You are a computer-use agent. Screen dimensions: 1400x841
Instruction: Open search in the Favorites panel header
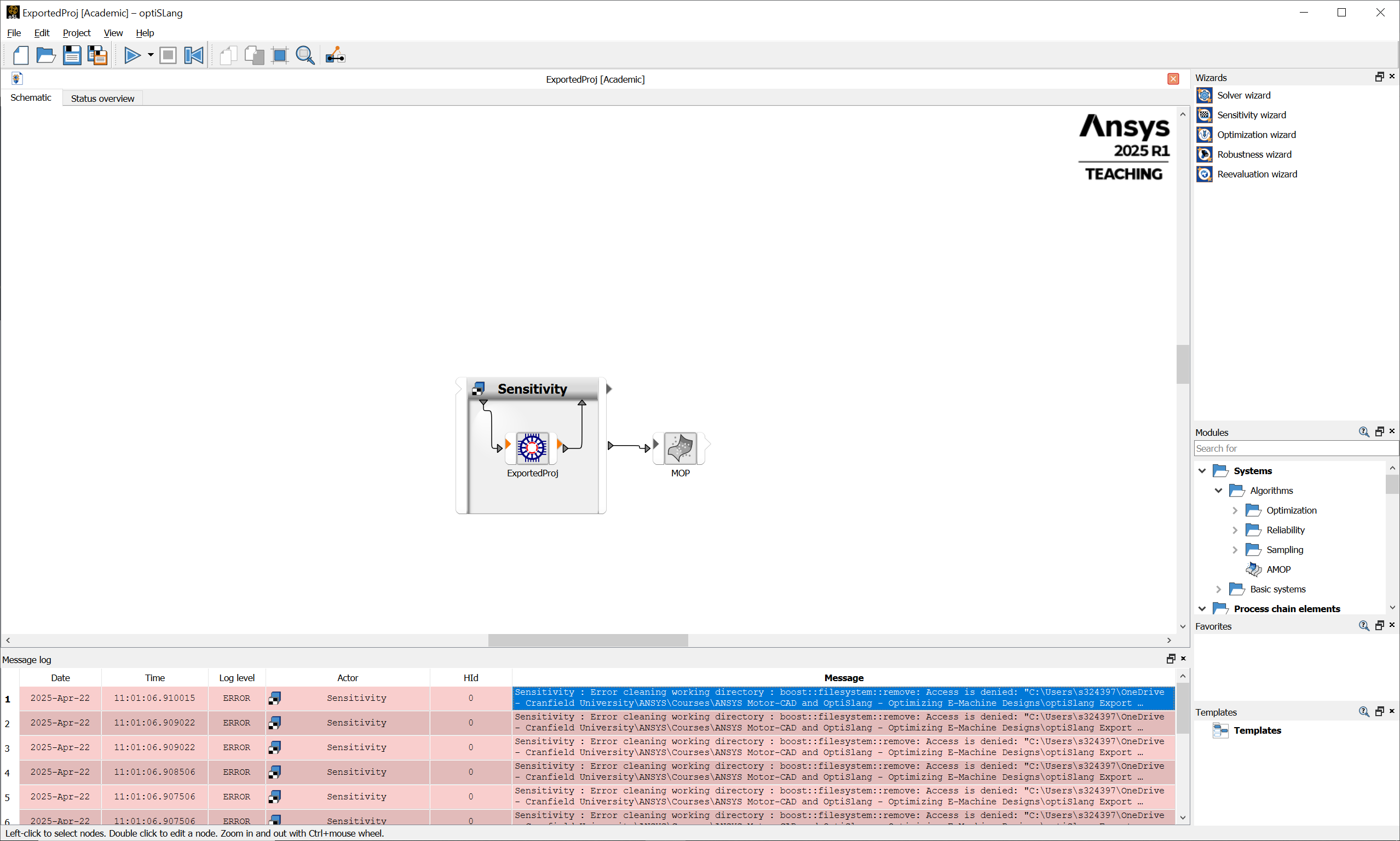[x=1364, y=626]
